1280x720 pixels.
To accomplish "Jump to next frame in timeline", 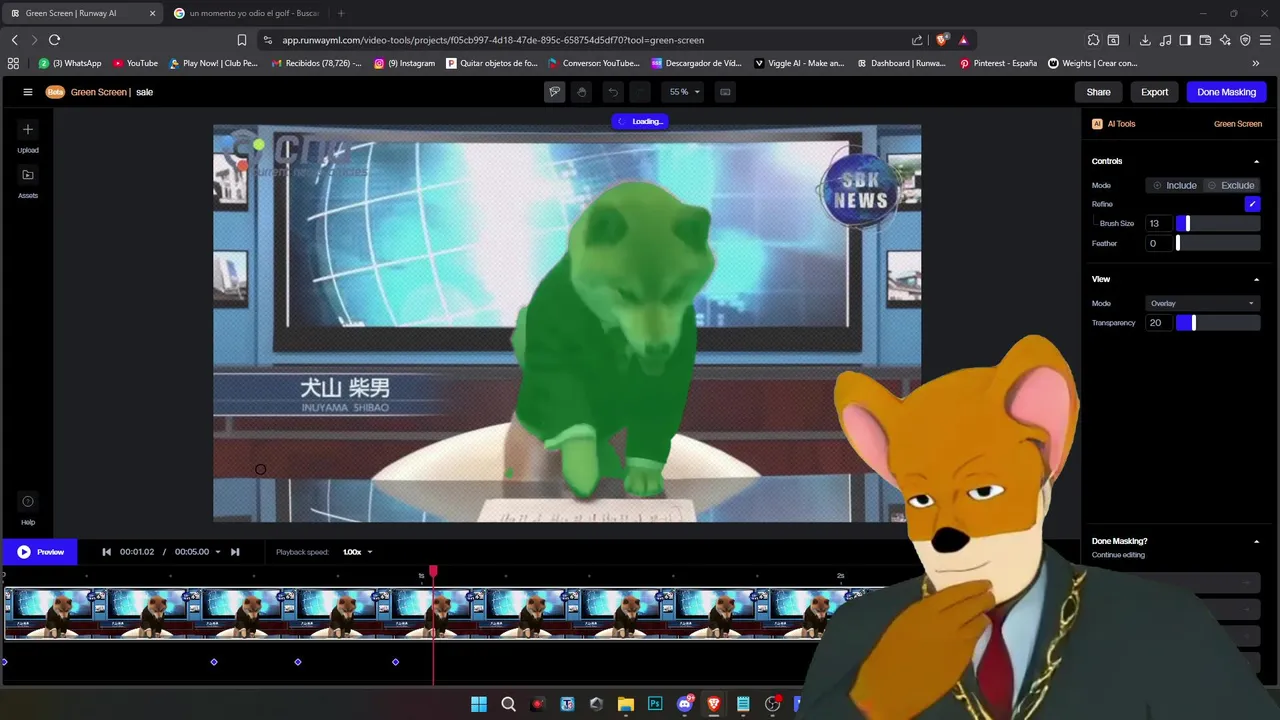I will (x=235, y=552).
